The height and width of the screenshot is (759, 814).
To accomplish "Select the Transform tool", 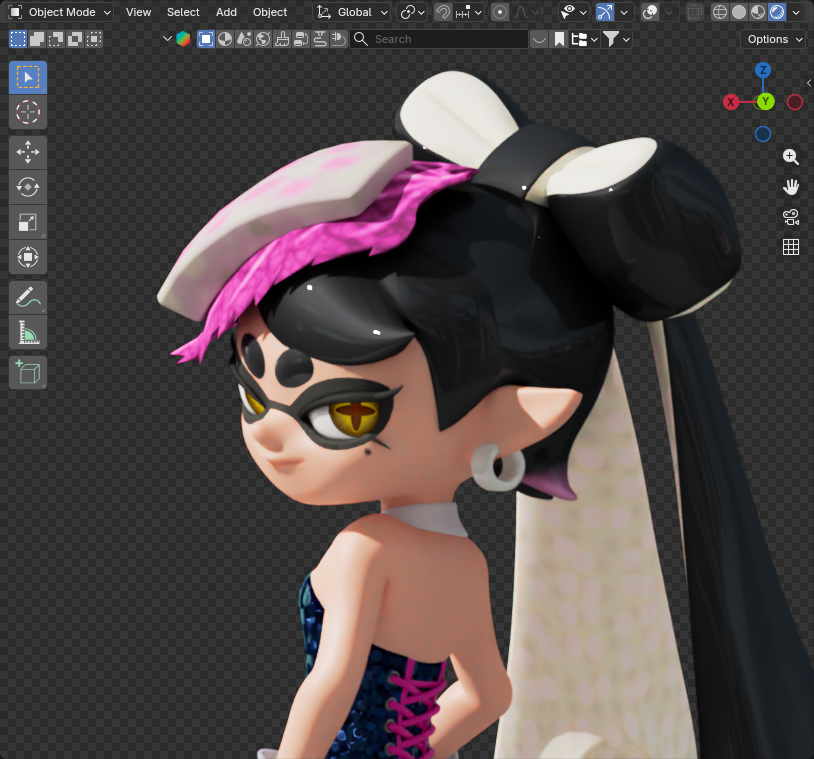I will pos(28,257).
